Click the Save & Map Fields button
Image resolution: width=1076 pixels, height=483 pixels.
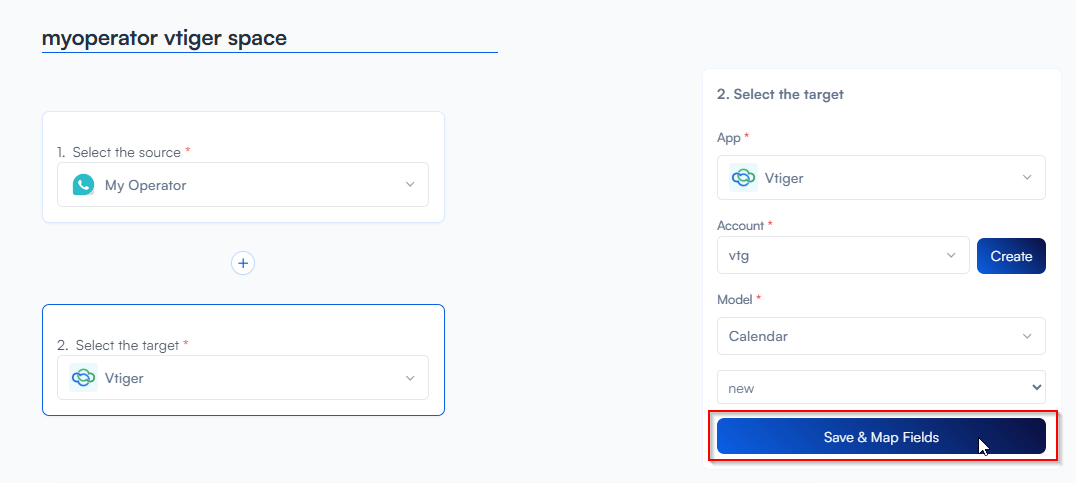click(x=880, y=437)
